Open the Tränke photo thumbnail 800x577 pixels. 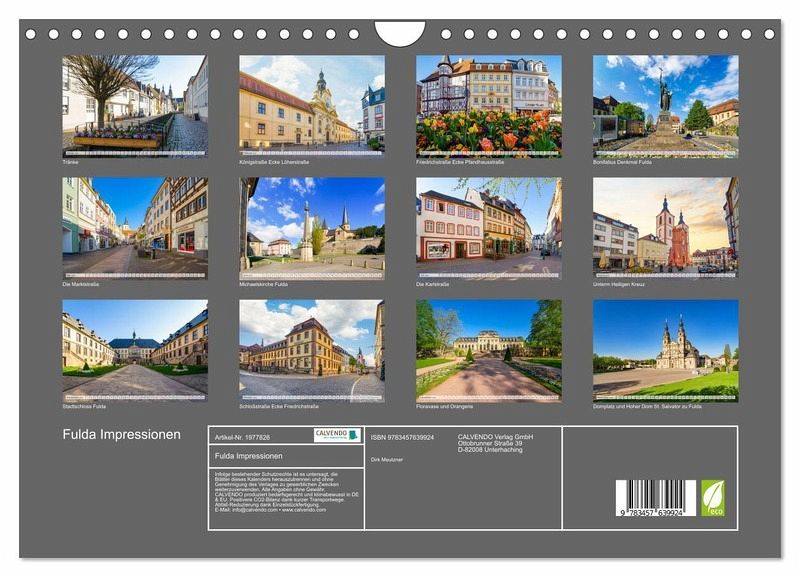(x=135, y=106)
